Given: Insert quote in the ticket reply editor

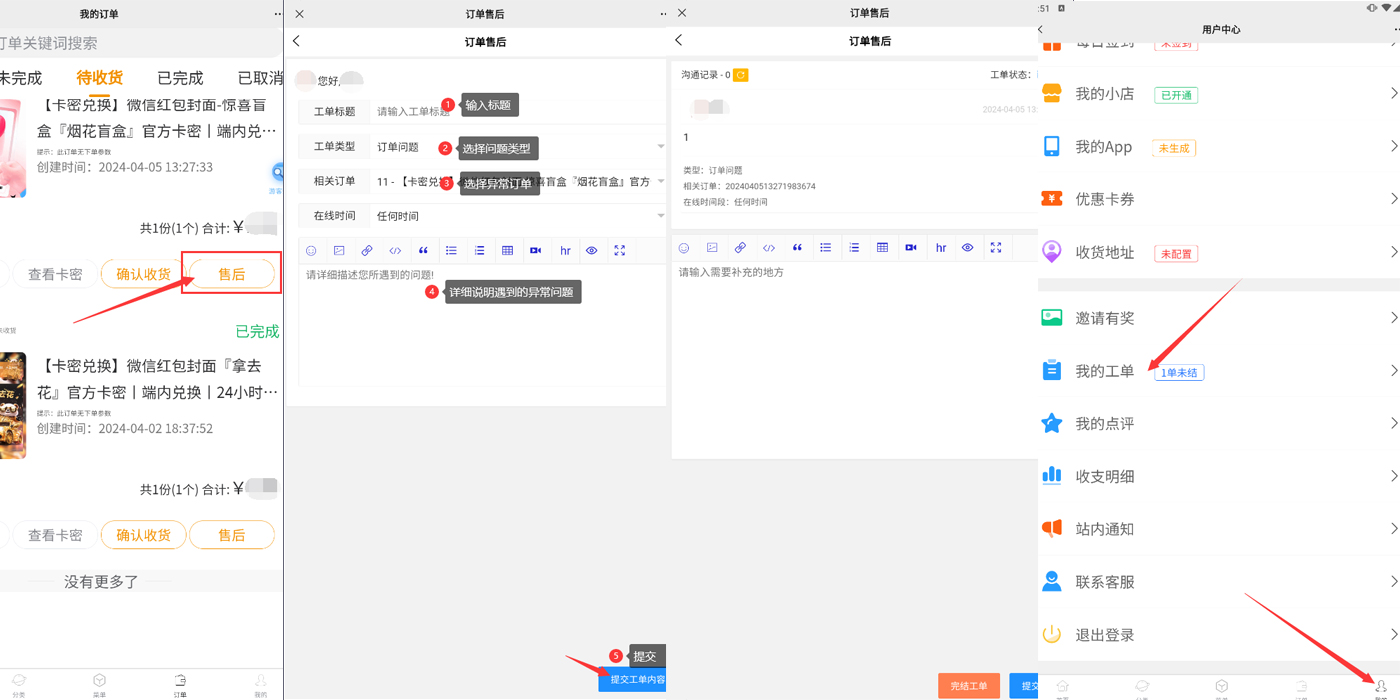Looking at the screenshot, I should click(x=797, y=248).
